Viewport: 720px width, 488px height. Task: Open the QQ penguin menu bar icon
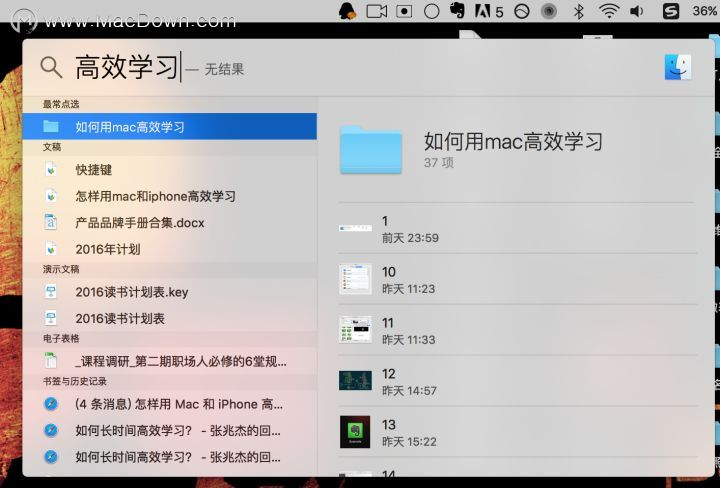[348, 11]
